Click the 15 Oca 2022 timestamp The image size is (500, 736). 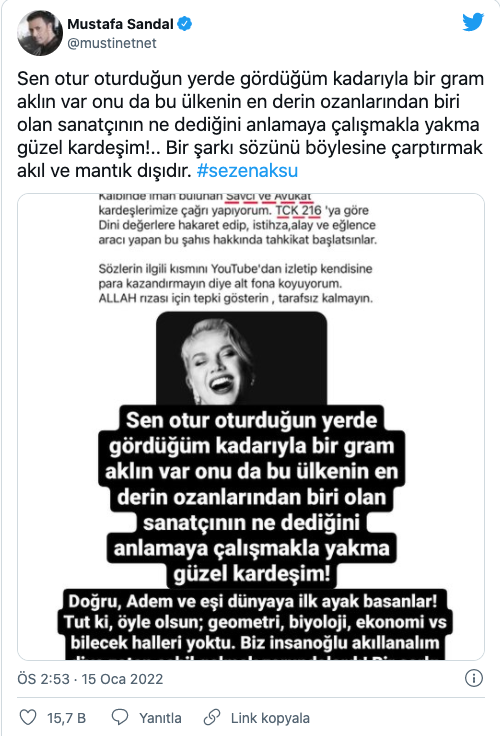click(x=122, y=679)
